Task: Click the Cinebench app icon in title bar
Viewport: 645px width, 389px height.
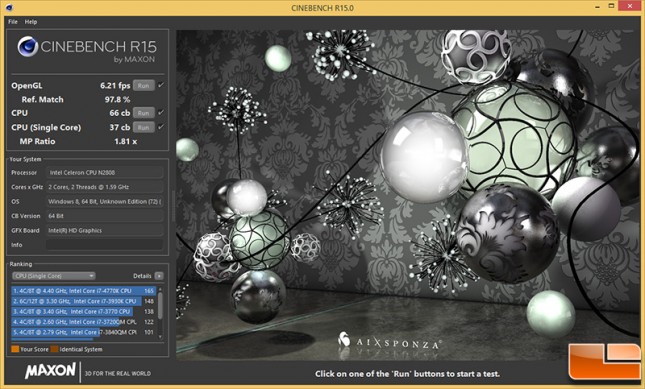Action: pos(9,7)
